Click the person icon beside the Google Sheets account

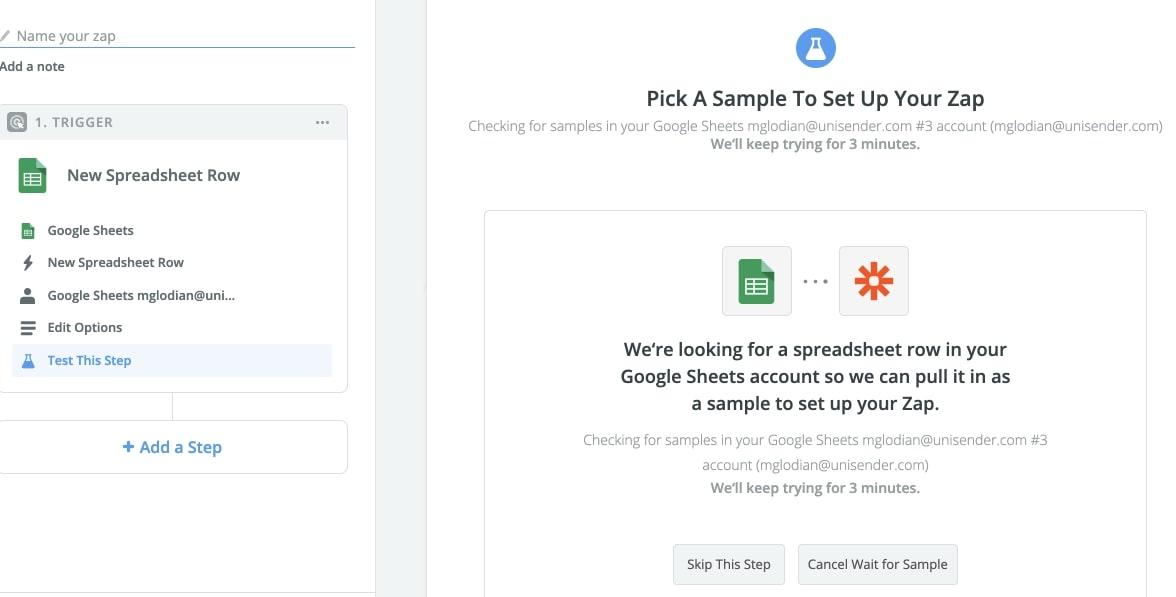(28, 296)
